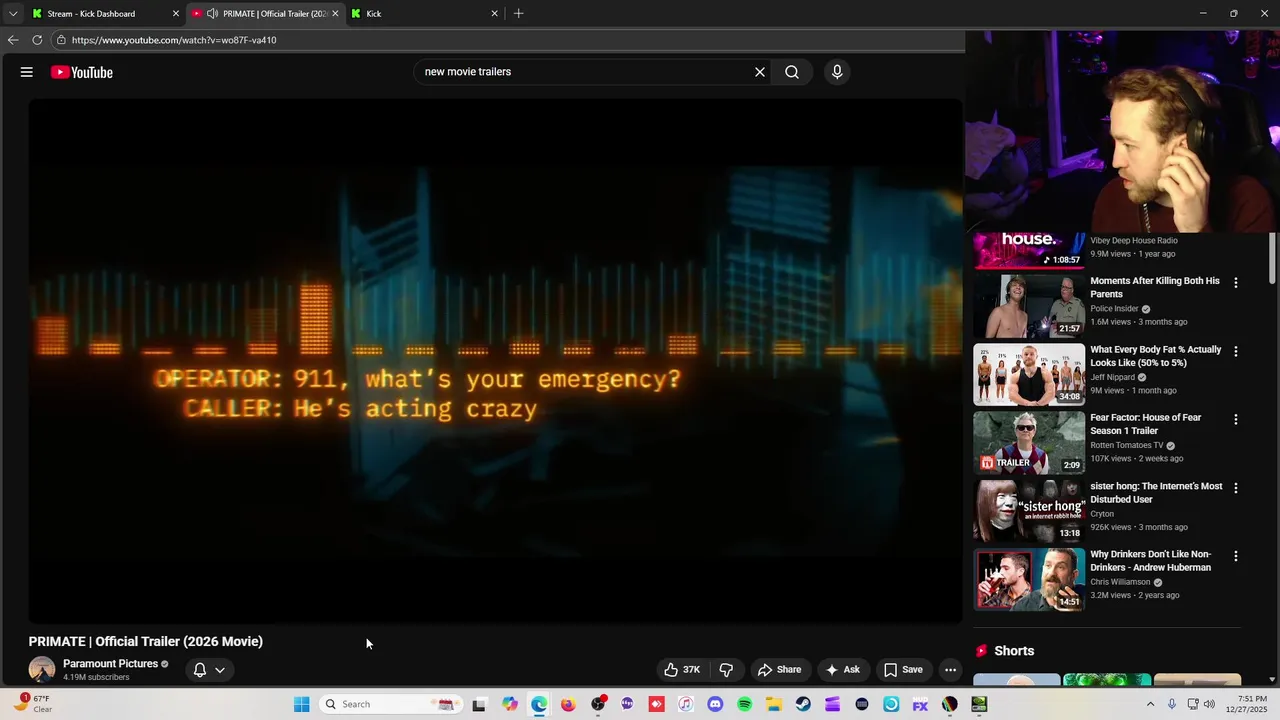Open the sister hong video title
This screenshot has height=720, width=1280.
[x=1156, y=493]
